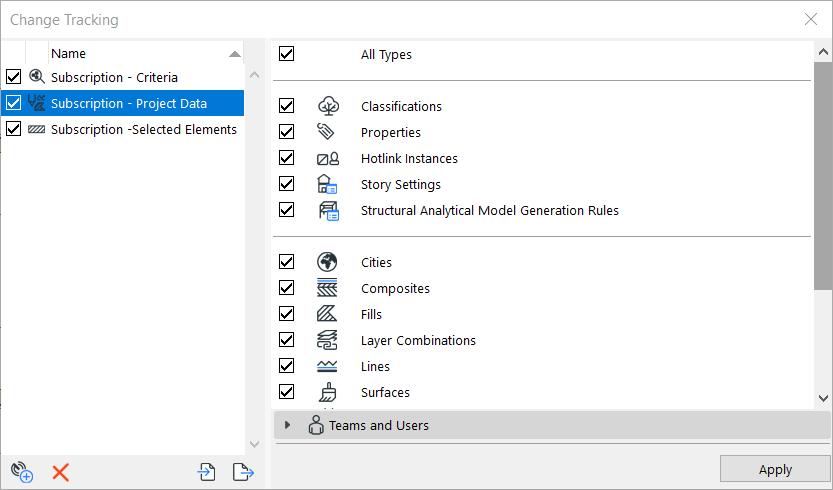Click the Cities globe icon
Viewport: 833px width, 490px height.
327,262
